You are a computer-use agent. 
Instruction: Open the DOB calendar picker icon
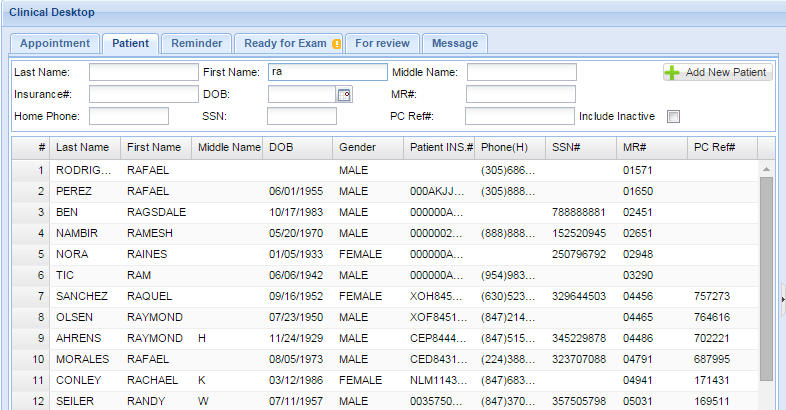point(344,94)
